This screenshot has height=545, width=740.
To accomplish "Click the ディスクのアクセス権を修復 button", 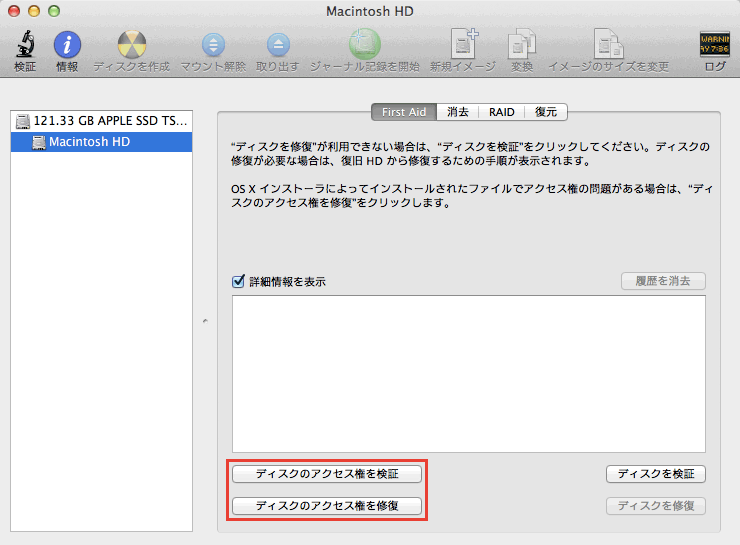I will pos(327,506).
